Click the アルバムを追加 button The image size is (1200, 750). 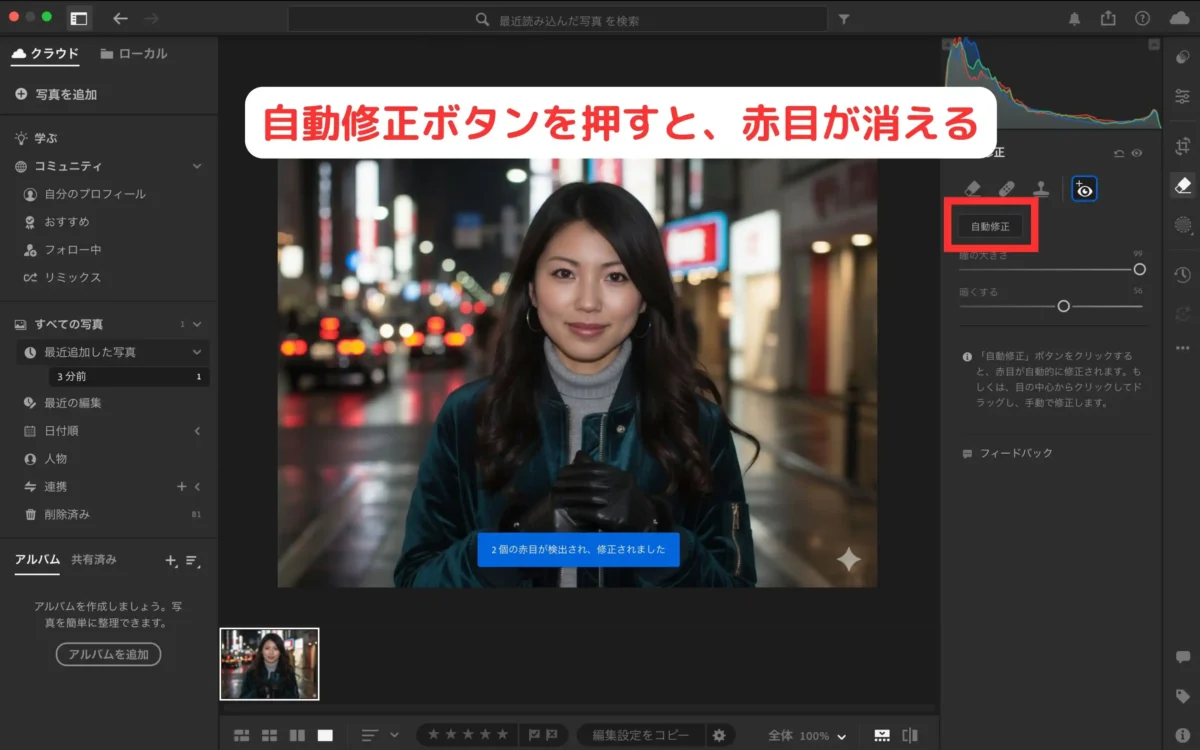[108, 654]
